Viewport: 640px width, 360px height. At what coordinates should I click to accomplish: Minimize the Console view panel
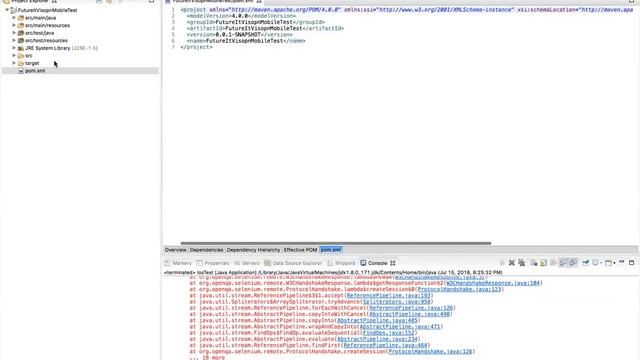(622, 262)
